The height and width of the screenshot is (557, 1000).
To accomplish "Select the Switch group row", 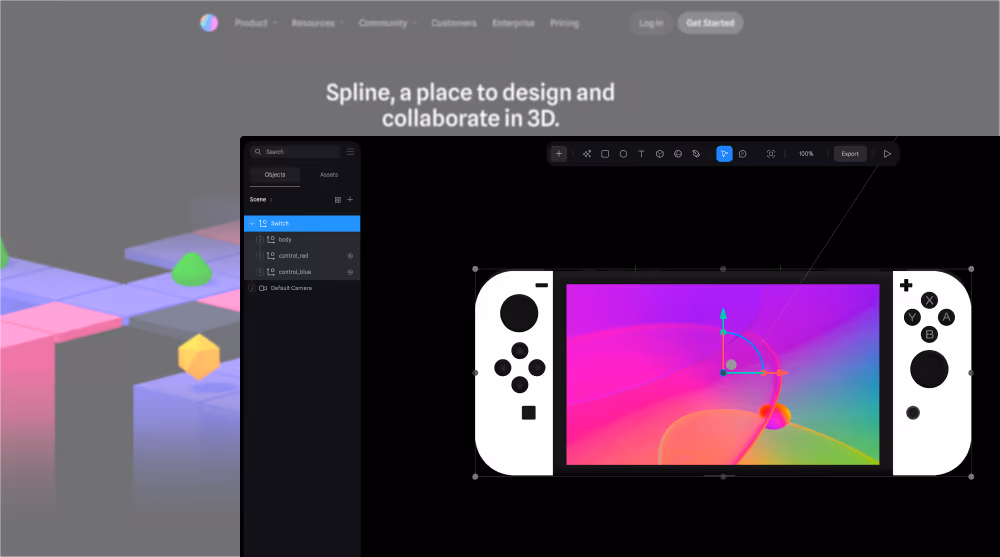I will 302,223.
